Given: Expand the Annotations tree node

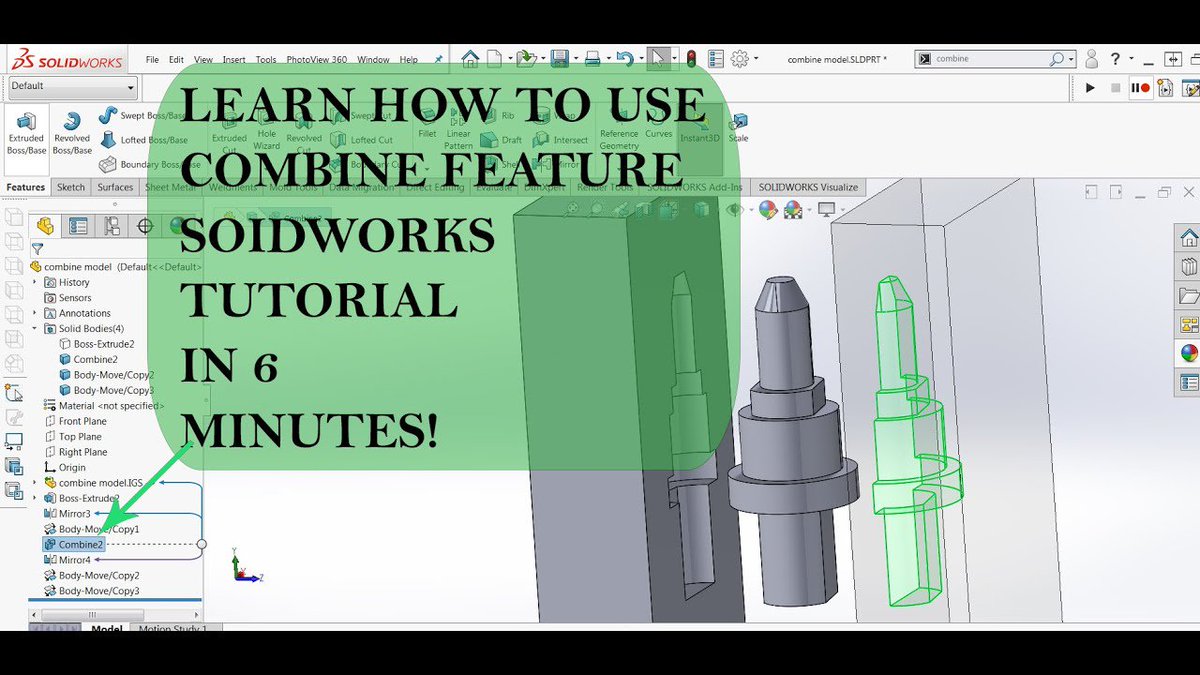Looking at the screenshot, I should click(x=35, y=313).
